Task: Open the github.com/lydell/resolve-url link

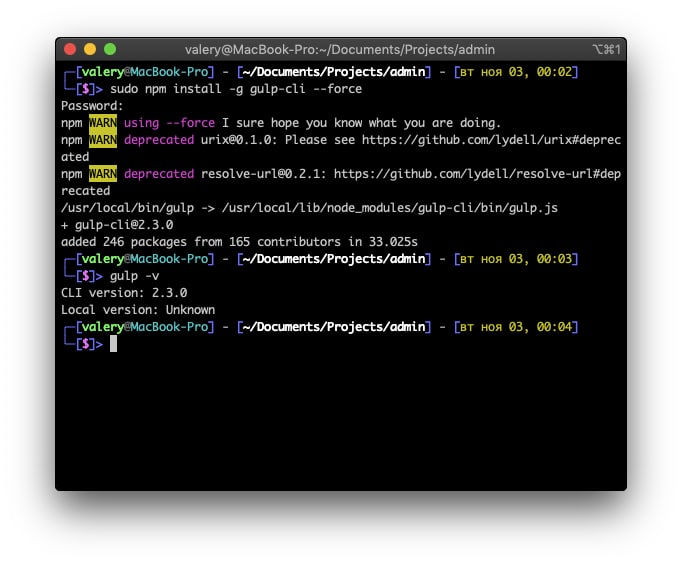Action: point(477,174)
